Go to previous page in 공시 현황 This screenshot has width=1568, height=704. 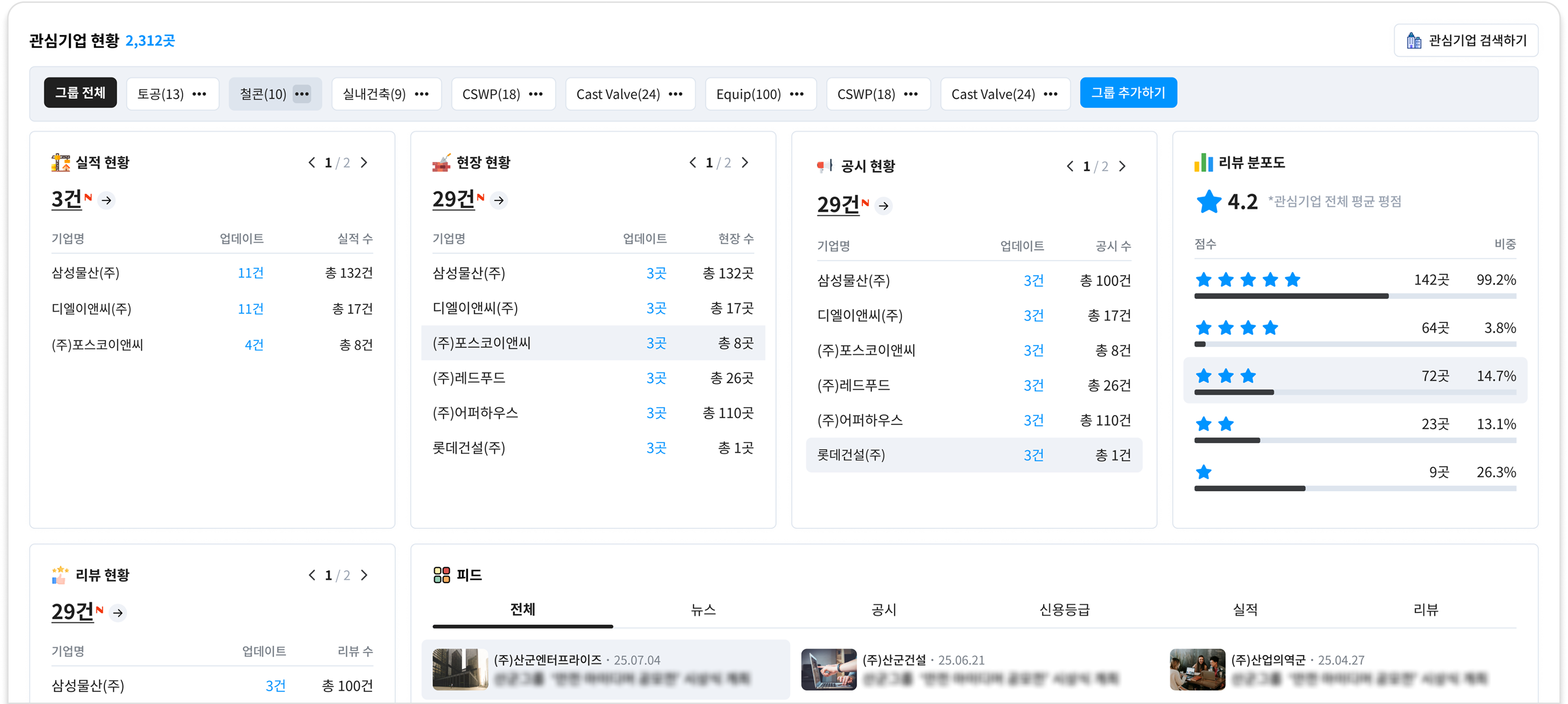coord(1070,166)
